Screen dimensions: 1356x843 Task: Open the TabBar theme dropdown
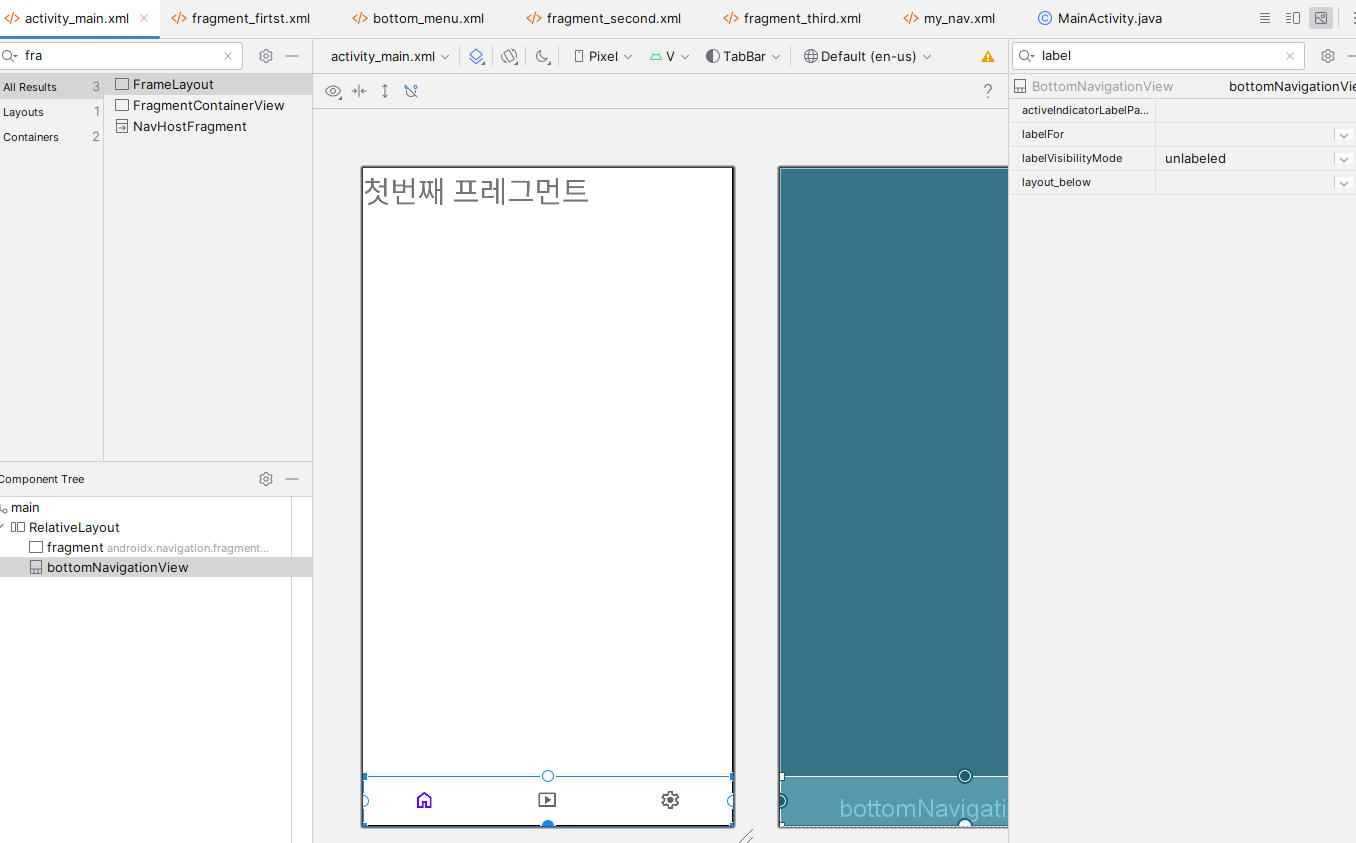(743, 56)
